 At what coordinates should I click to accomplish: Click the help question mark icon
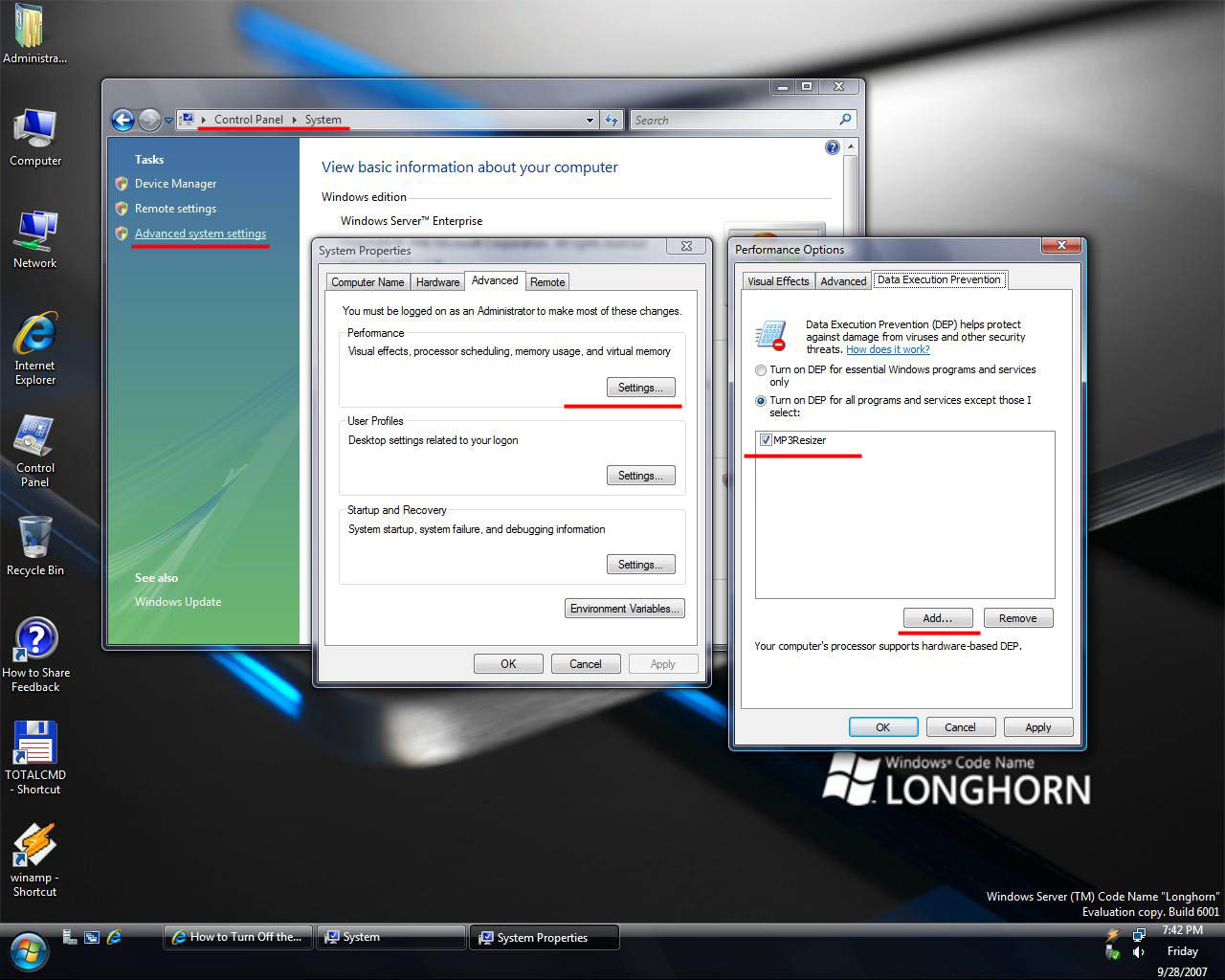click(x=832, y=147)
